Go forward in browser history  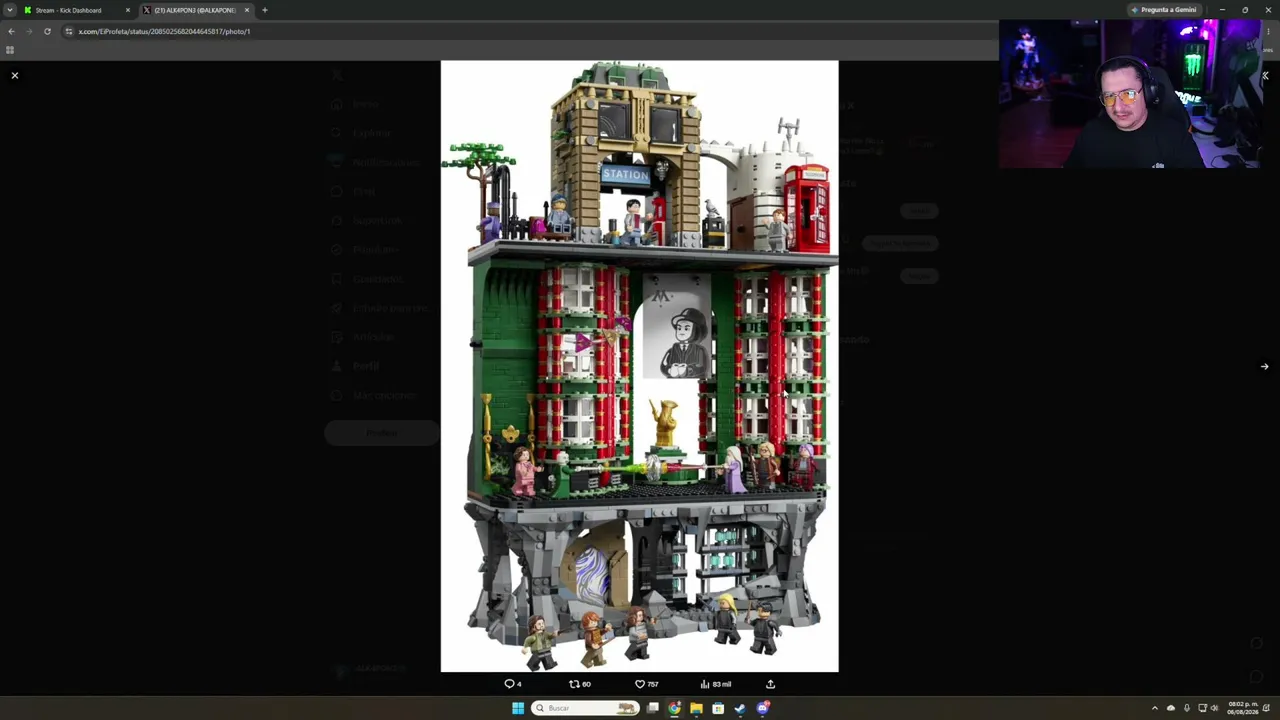[x=29, y=31]
